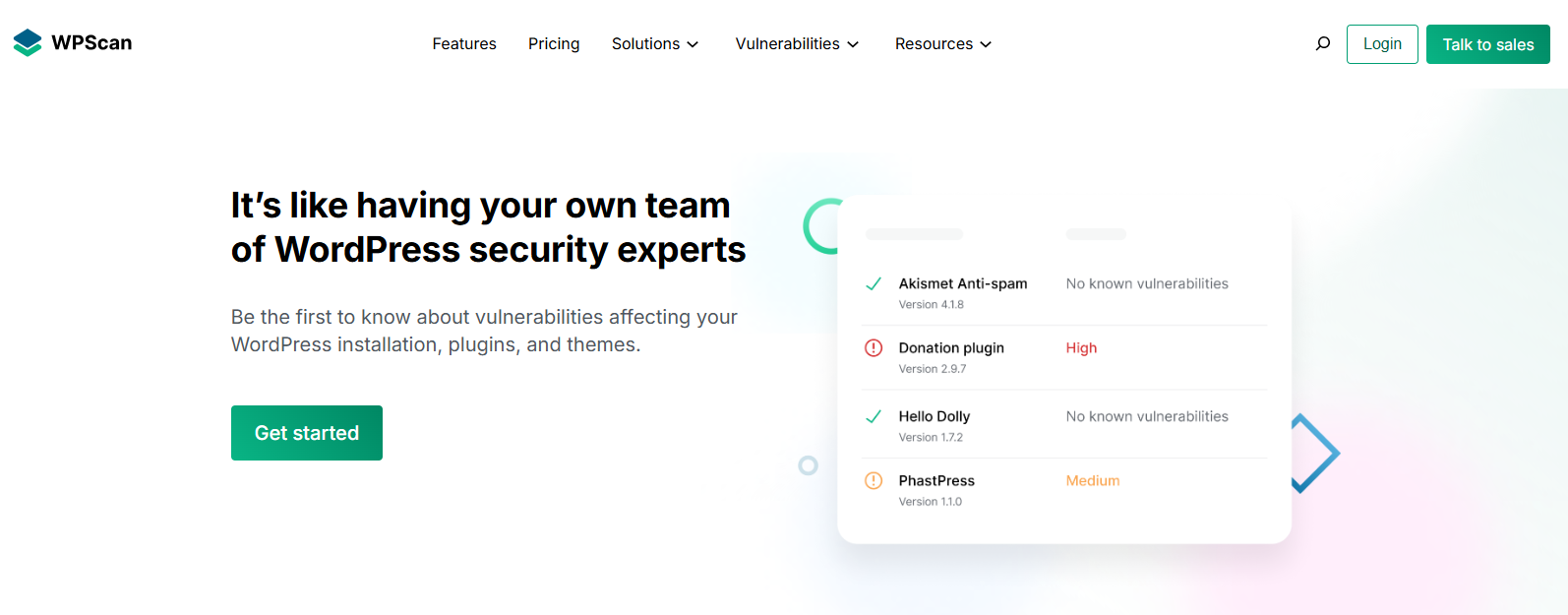Open the Features page
The width and height of the screenshot is (1568, 615).
click(464, 43)
